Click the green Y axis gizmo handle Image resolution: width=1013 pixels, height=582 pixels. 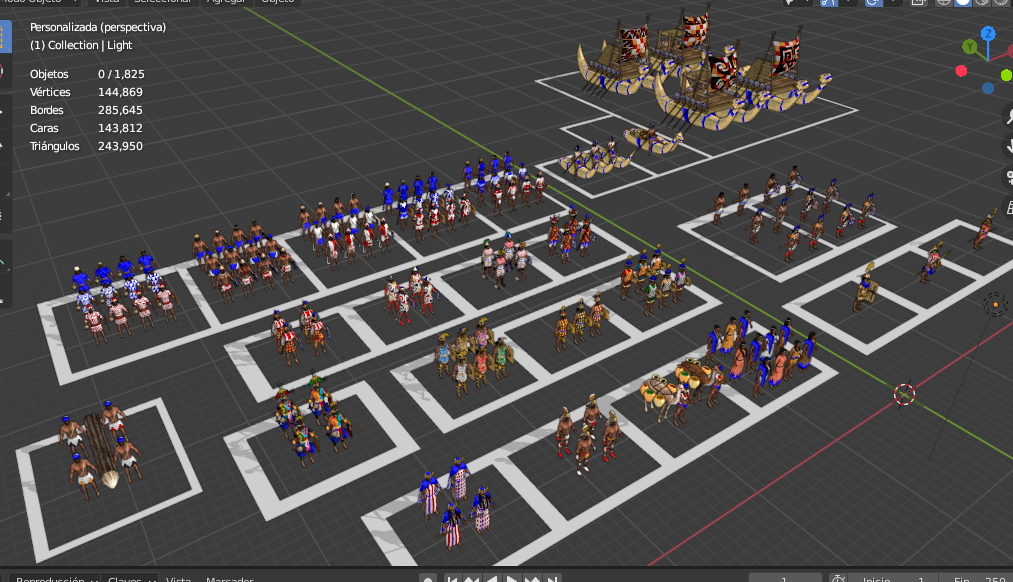tap(969, 47)
